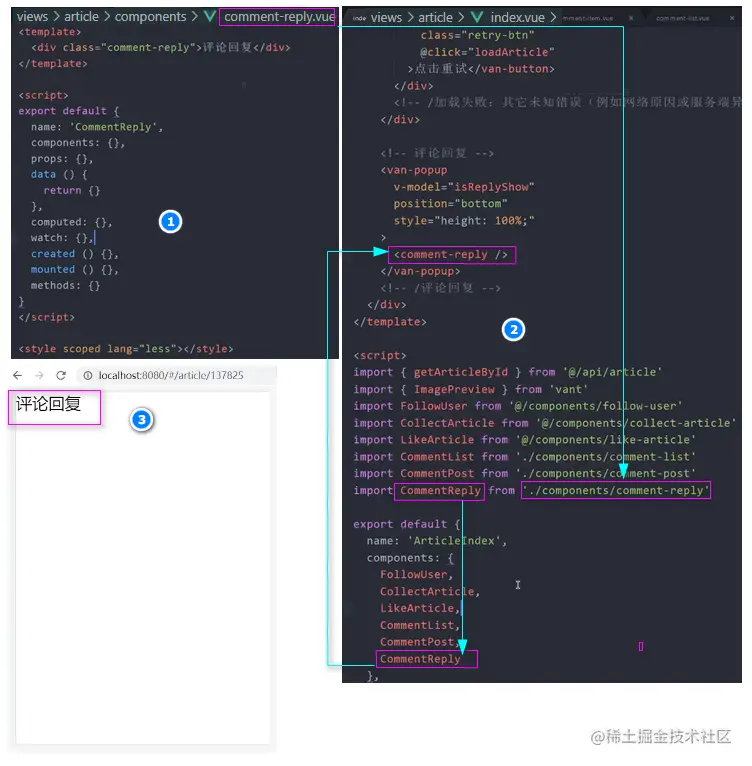Close the comment-list.vue tab

point(732,18)
